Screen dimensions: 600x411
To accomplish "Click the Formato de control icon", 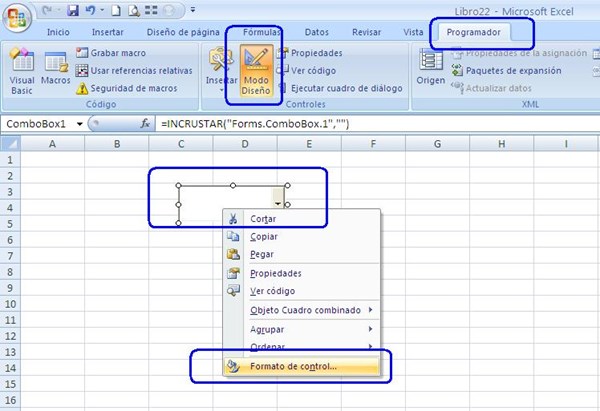I will point(233,366).
